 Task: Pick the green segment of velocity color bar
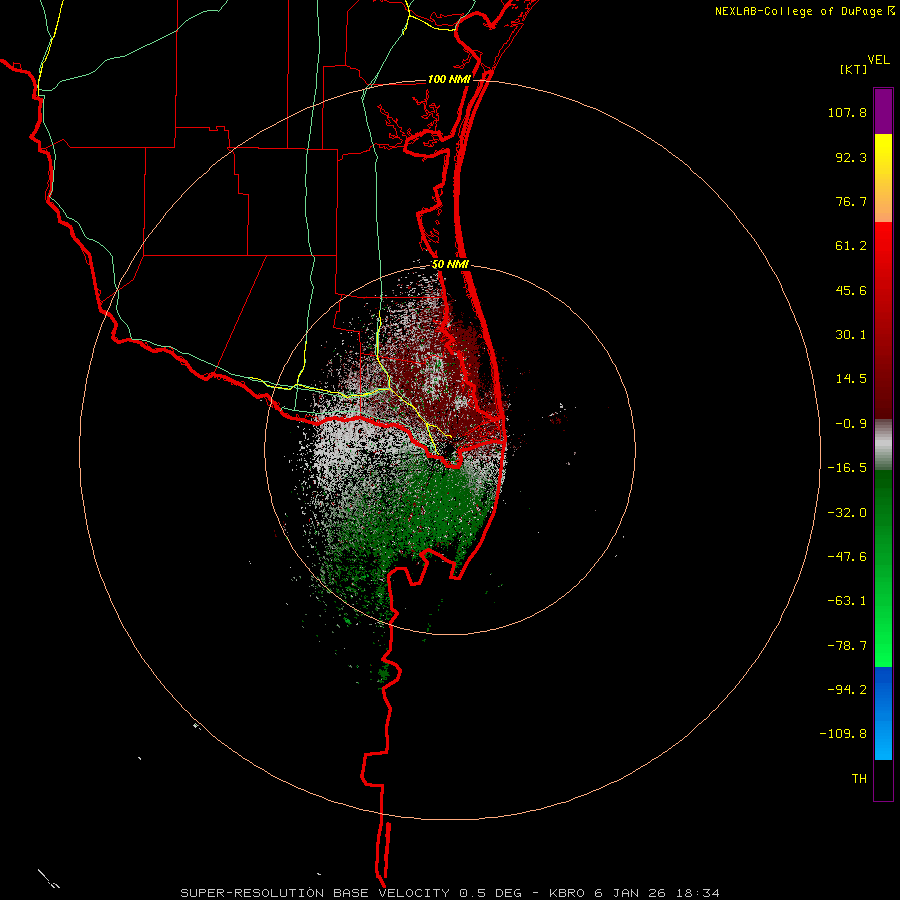click(883, 568)
